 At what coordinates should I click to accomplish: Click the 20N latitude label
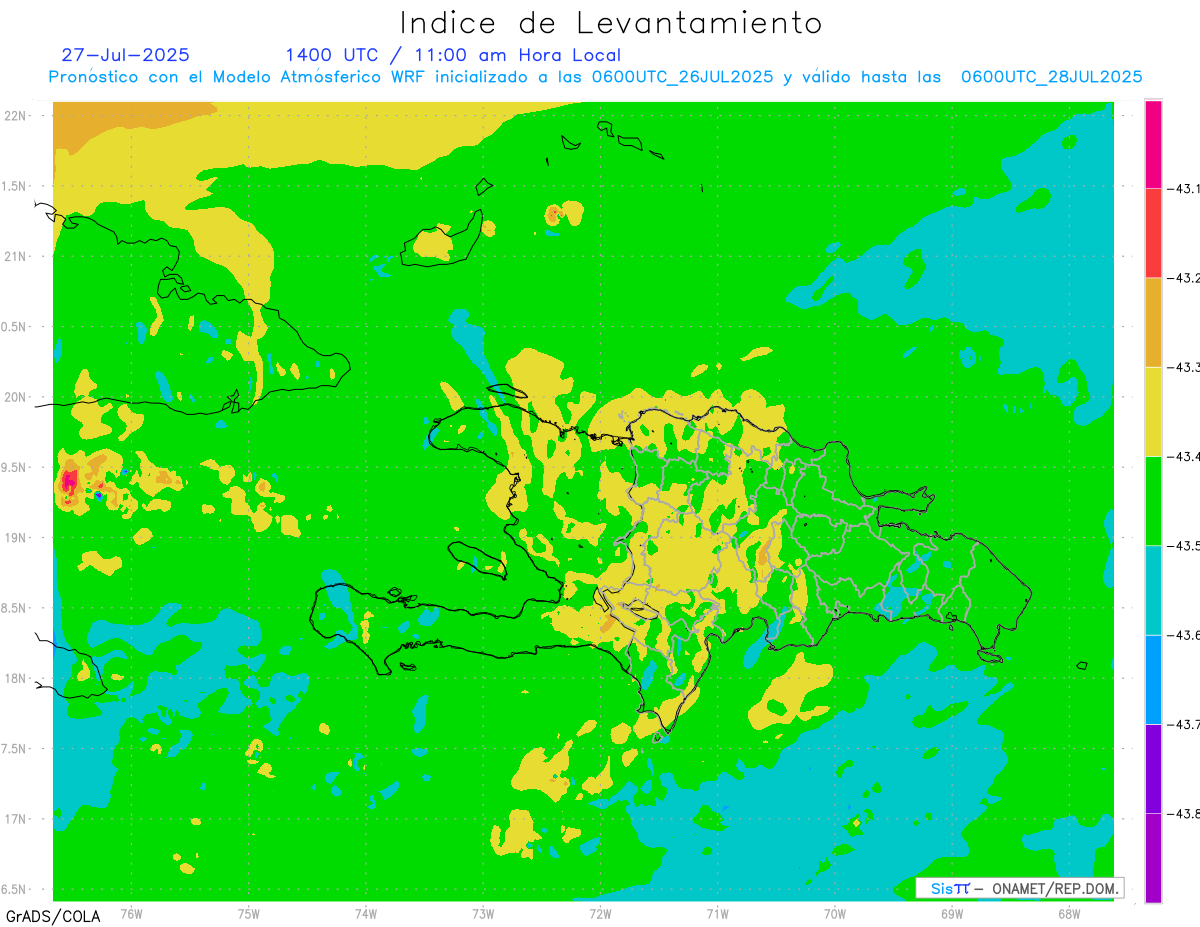tap(17, 397)
